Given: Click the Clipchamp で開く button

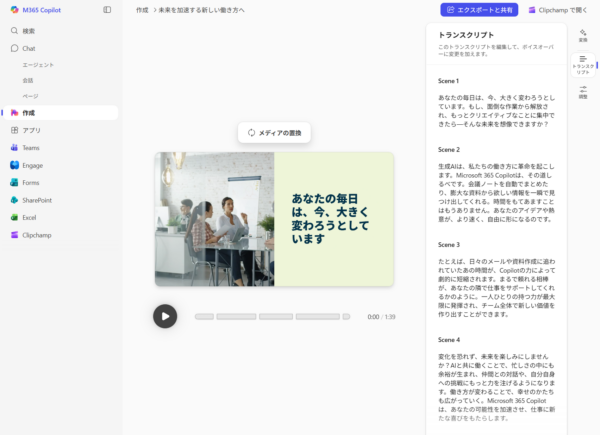Looking at the screenshot, I should 559,10.
